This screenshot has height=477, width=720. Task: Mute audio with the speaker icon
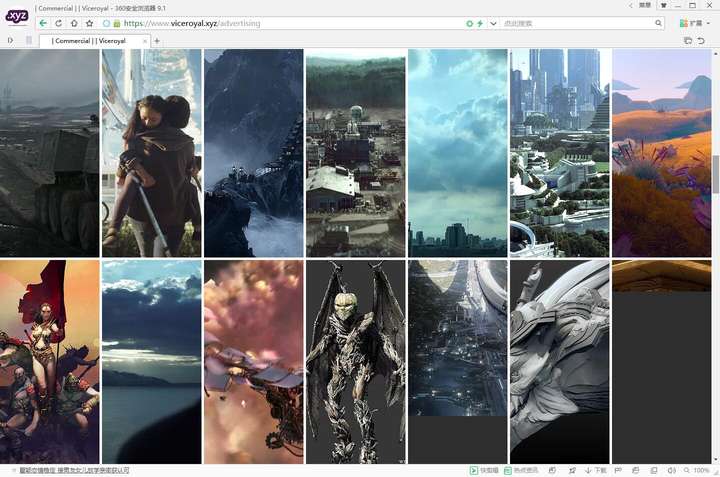click(x=671, y=471)
